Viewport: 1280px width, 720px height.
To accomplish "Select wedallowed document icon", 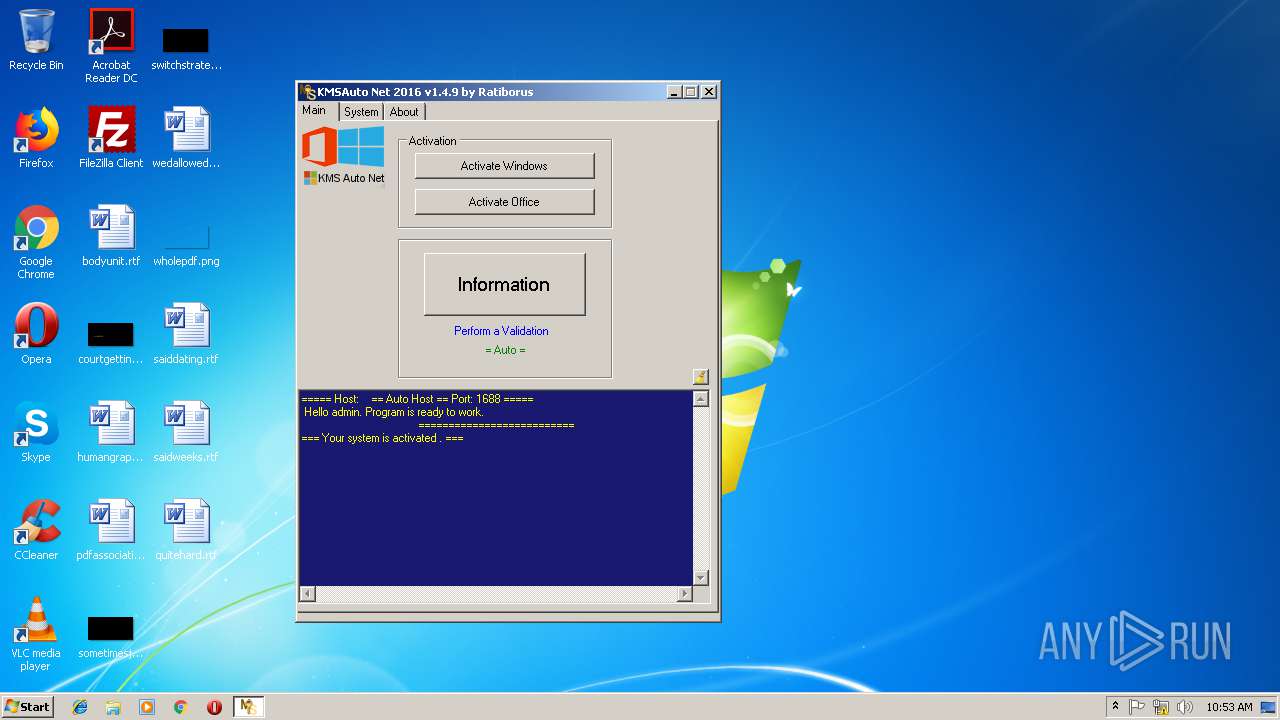I will (186, 138).
